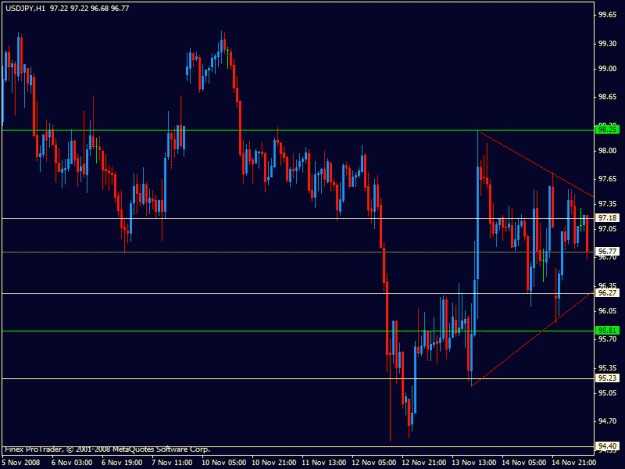The height and width of the screenshot is (469, 625).
Task: Select the descending red upper trendline
Action: point(536,164)
